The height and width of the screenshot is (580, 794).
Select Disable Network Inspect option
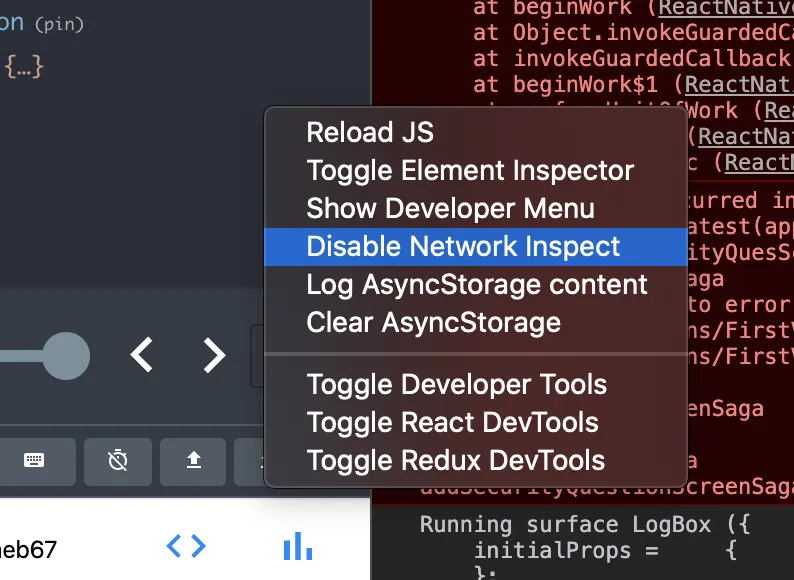463,246
